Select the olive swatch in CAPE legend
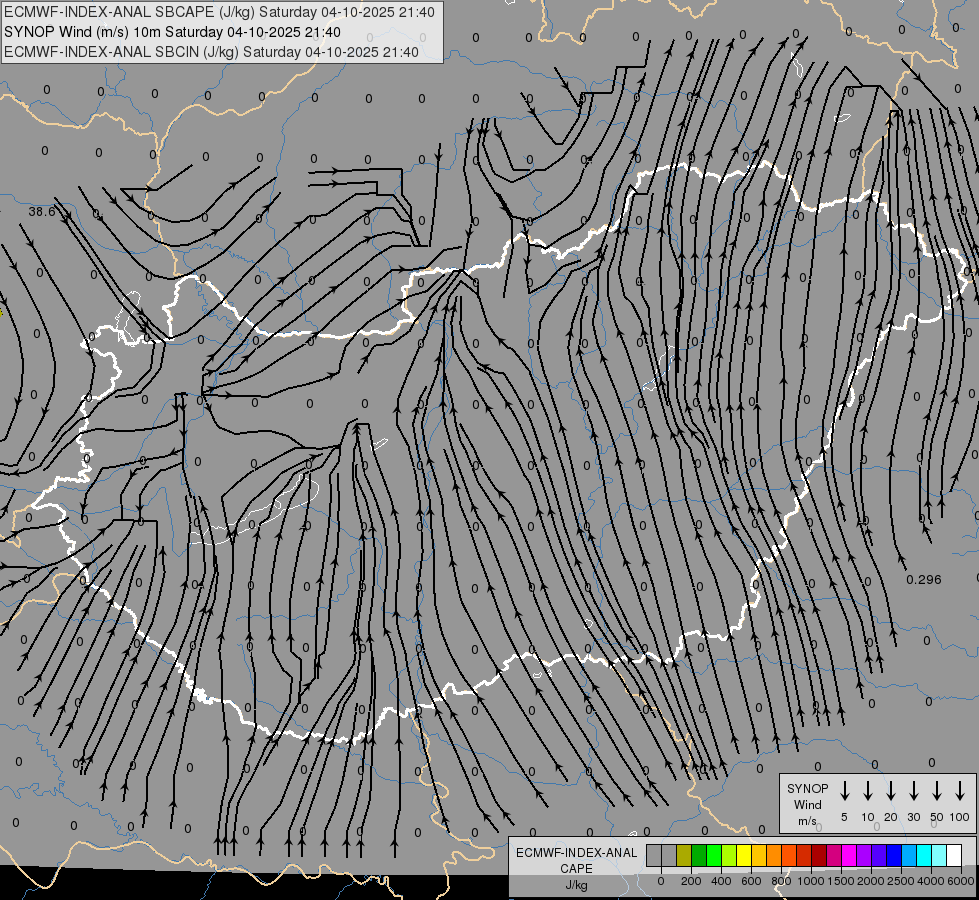 (x=684, y=855)
